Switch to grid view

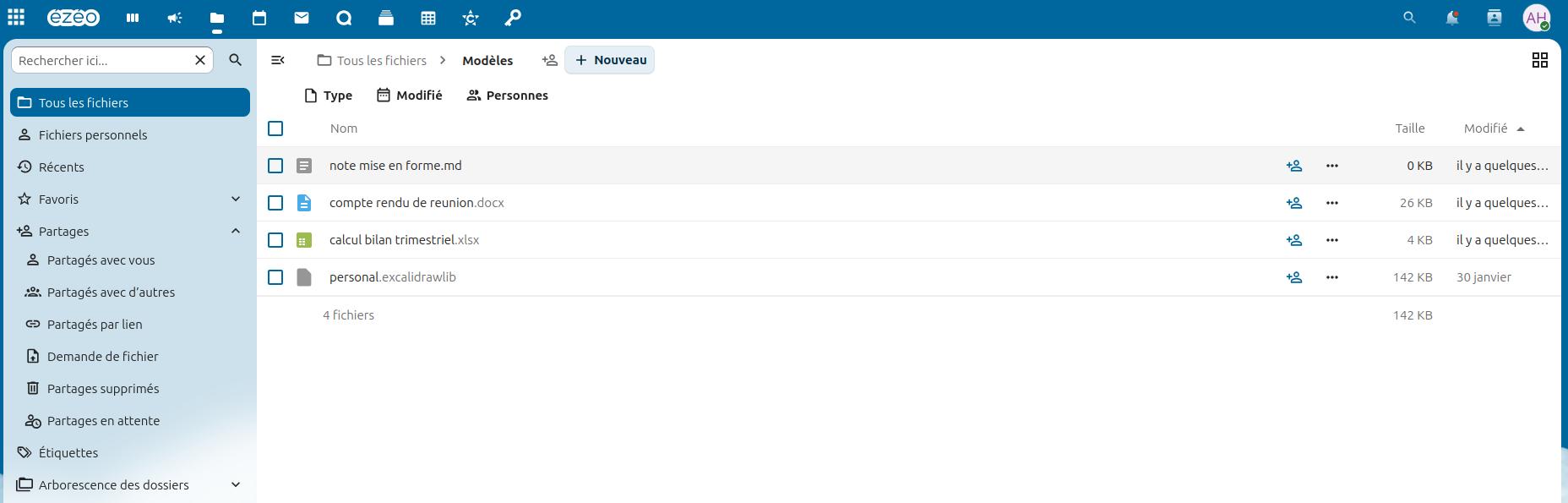click(x=1540, y=60)
